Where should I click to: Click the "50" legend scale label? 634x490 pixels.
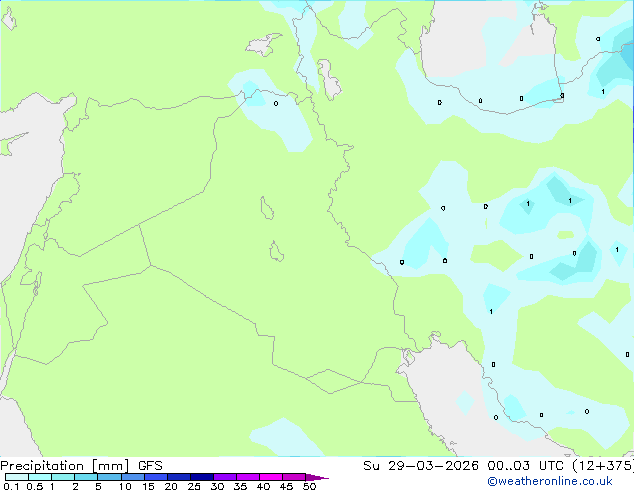click(309, 486)
